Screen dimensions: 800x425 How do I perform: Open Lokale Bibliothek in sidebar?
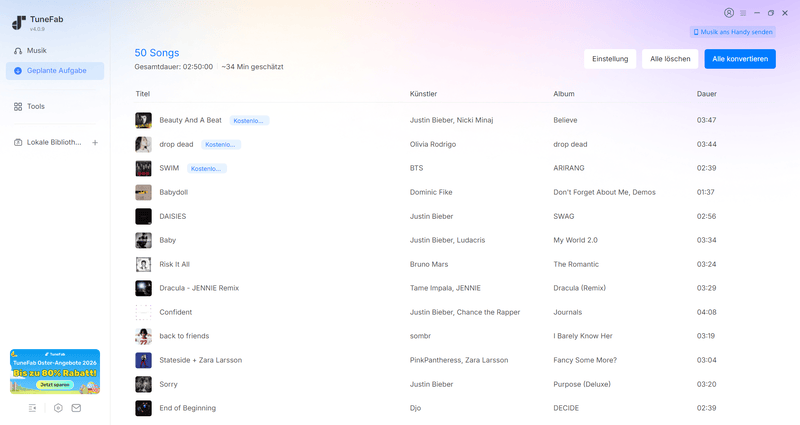[x=47, y=142]
